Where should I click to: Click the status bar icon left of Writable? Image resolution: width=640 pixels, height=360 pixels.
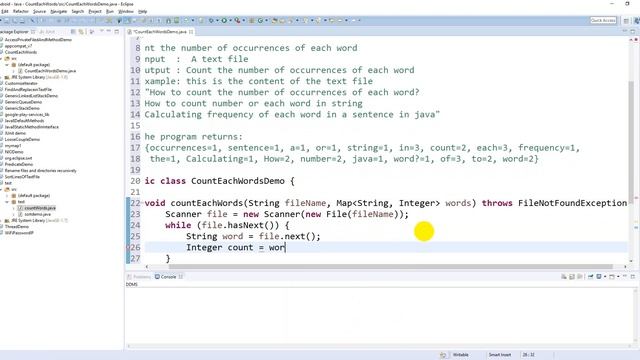443,355
